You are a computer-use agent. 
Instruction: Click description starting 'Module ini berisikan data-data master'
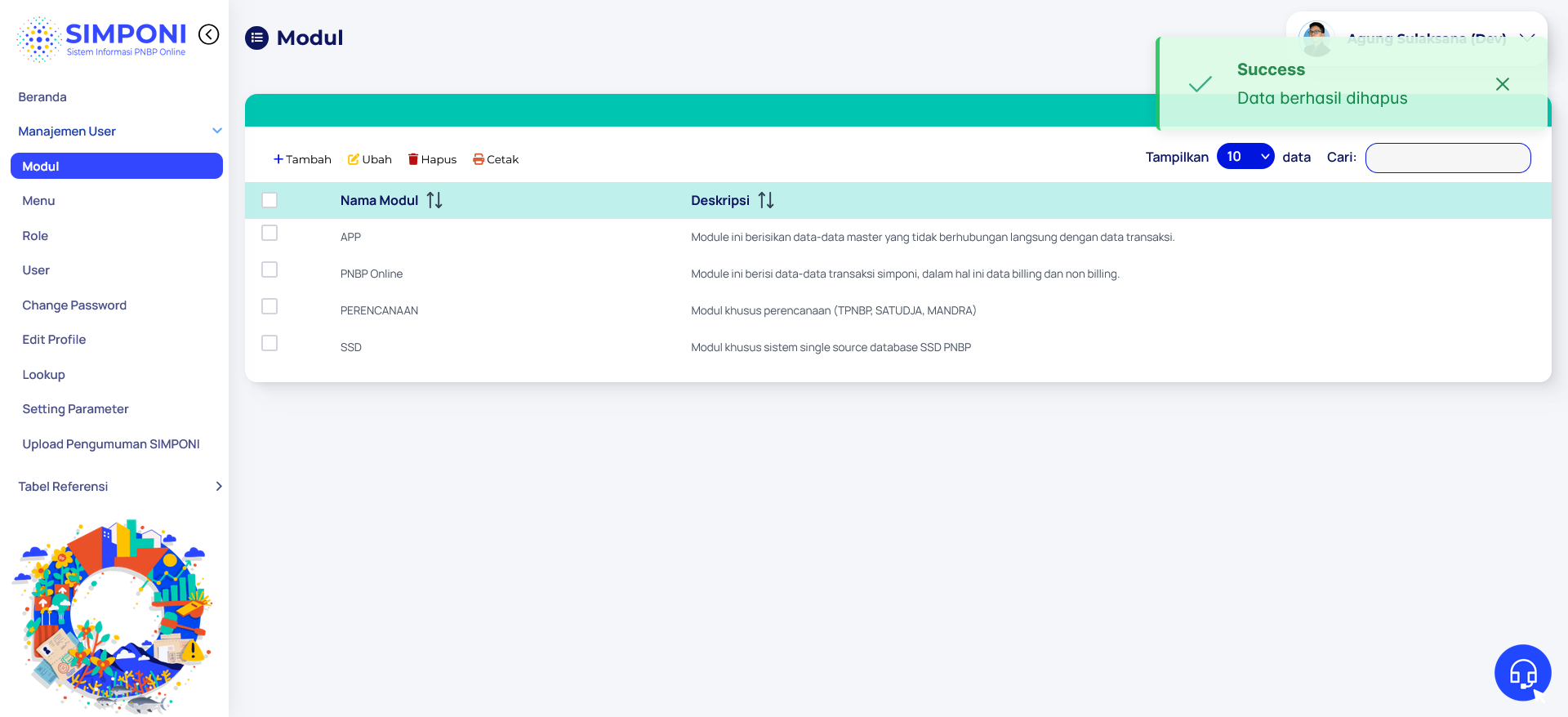[933, 237]
